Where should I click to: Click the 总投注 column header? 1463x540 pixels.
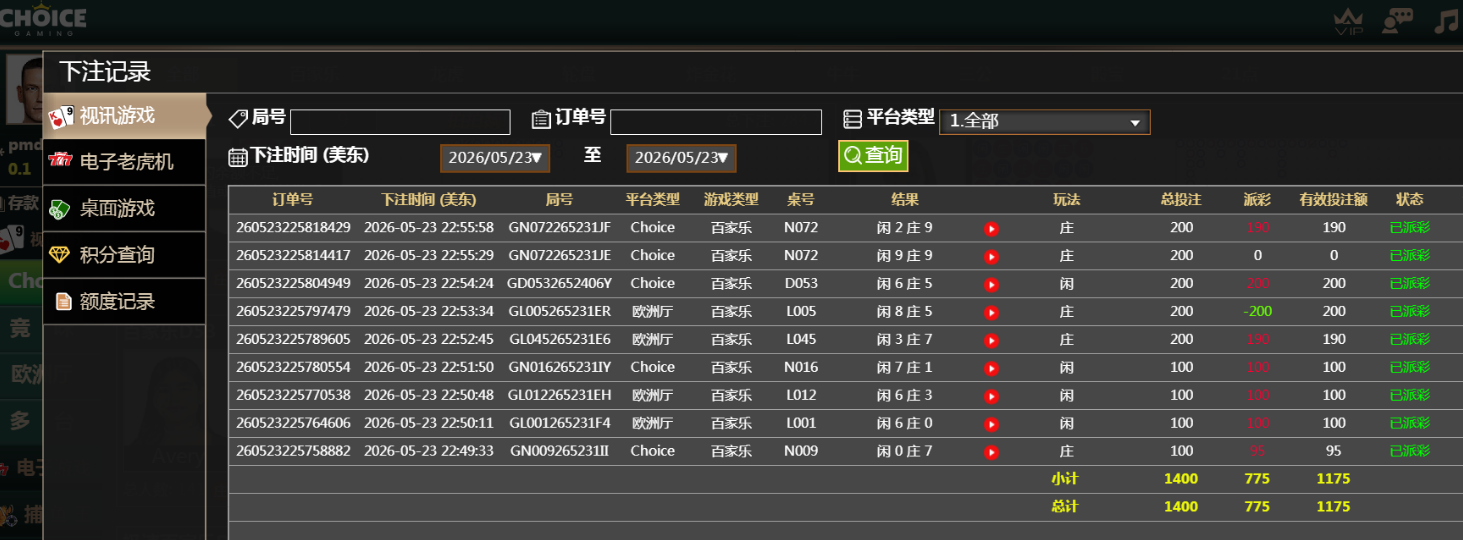(x=1181, y=200)
